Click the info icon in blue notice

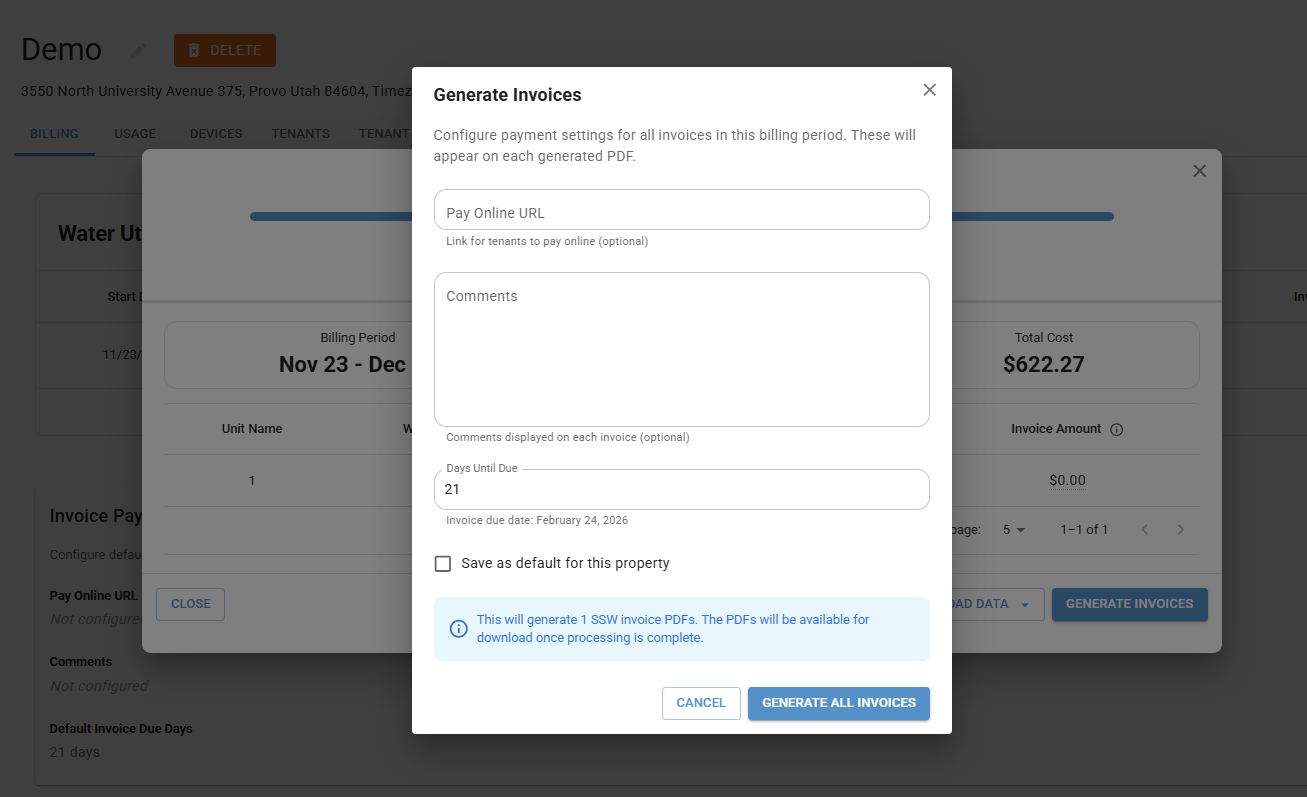pos(458,629)
